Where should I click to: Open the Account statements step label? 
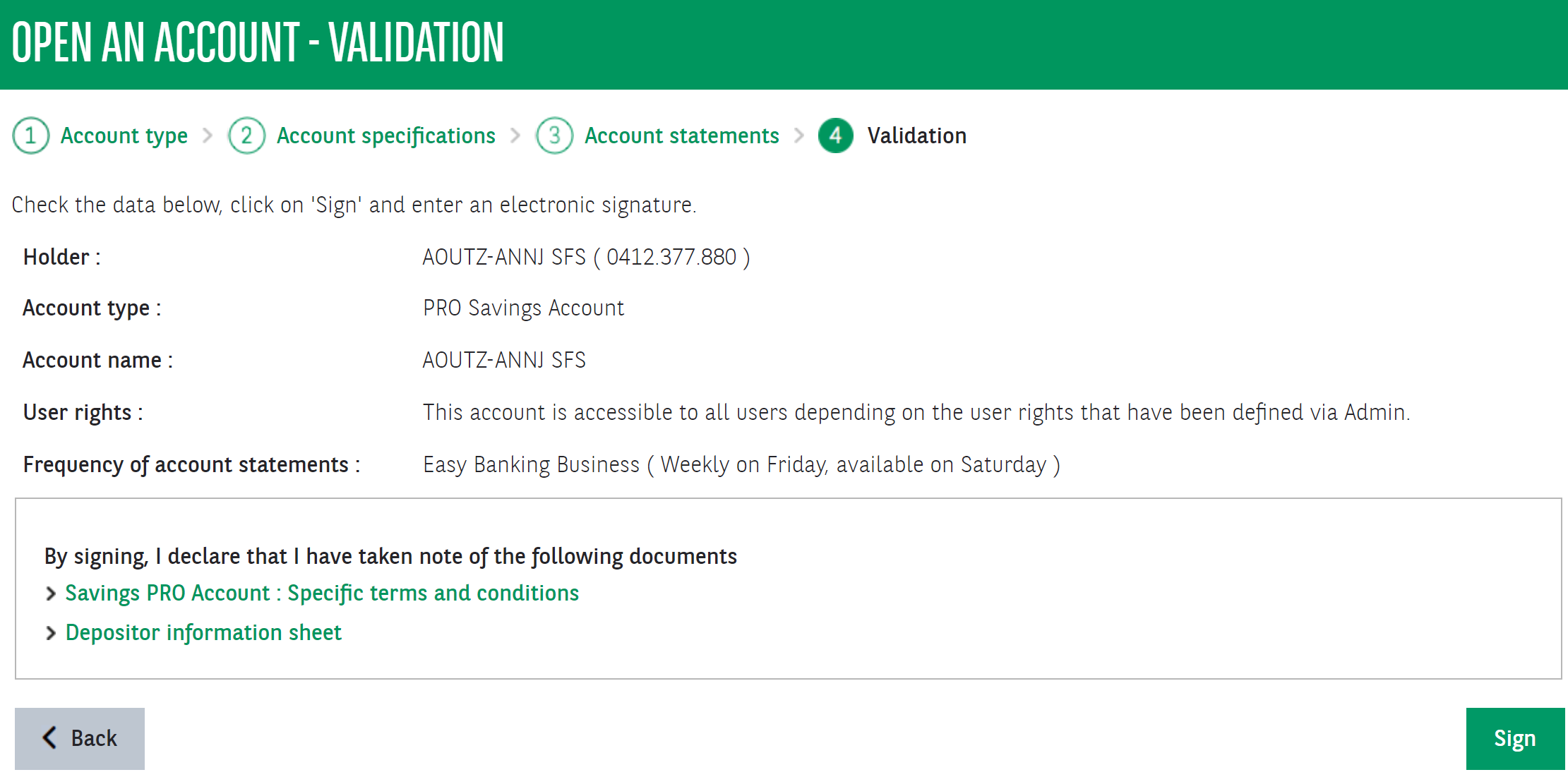click(681, 135)
